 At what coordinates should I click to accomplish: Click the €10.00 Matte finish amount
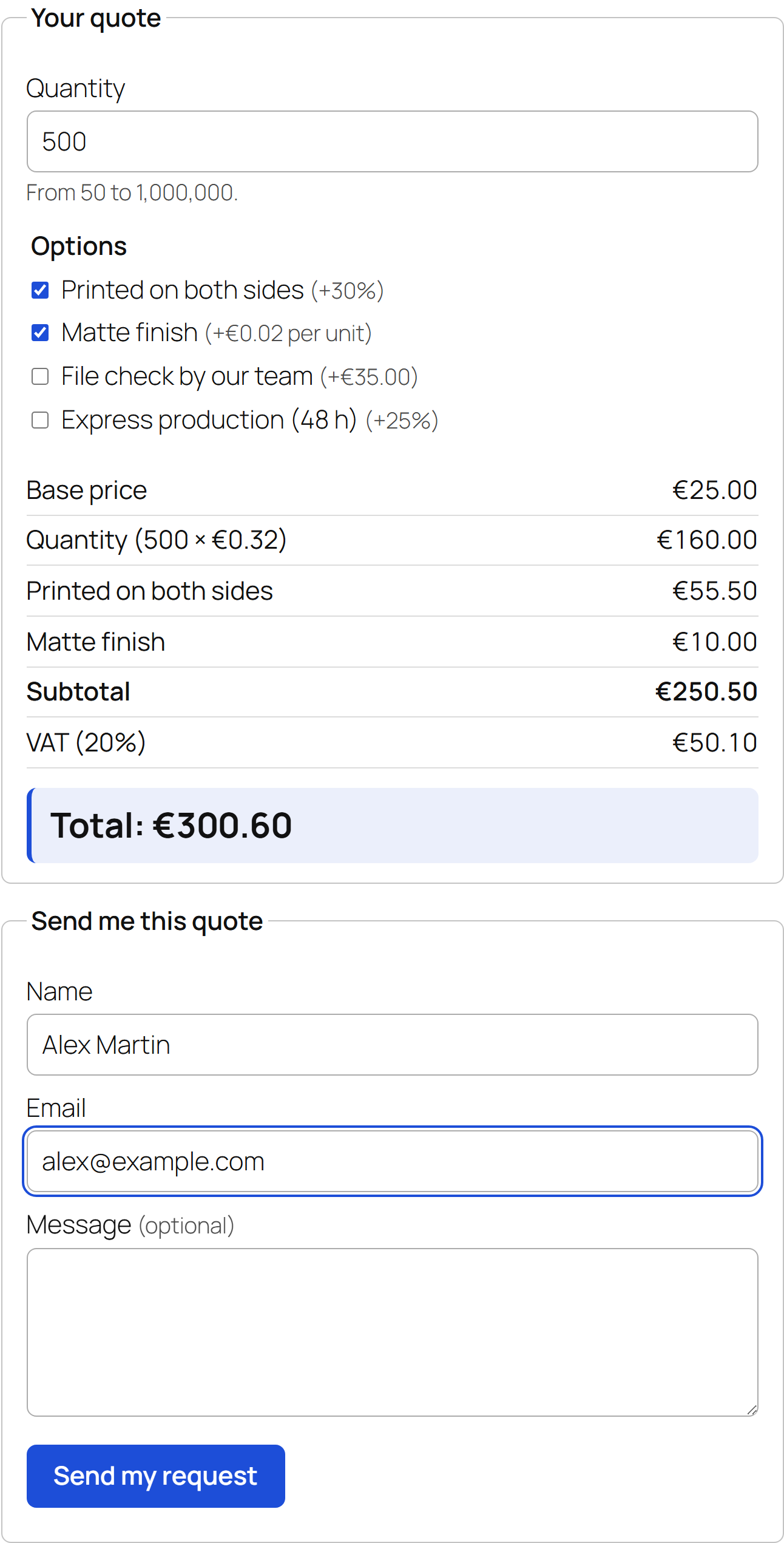[715, 642]
